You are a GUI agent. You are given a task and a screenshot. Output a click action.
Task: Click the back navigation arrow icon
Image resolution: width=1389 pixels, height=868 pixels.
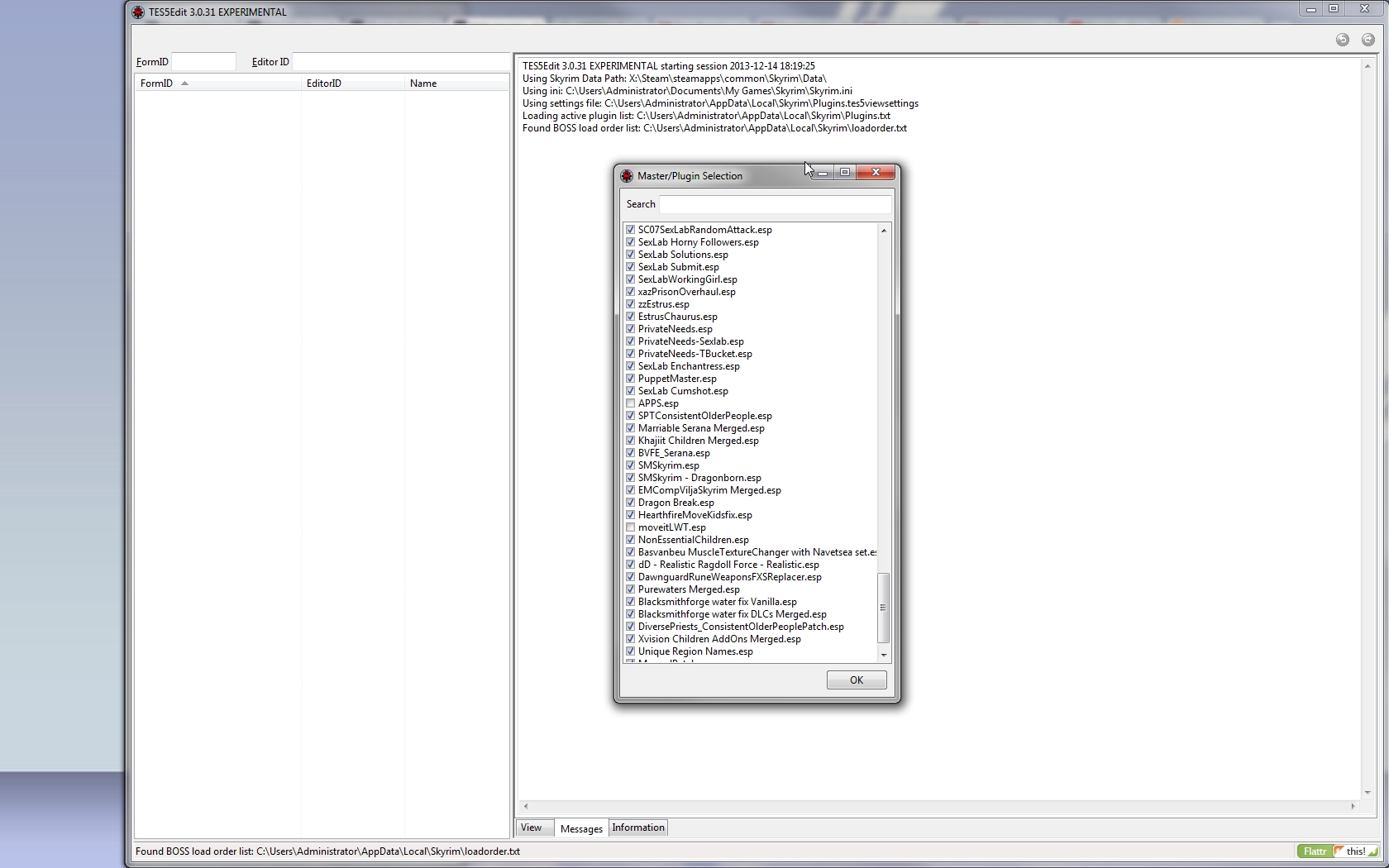[x=1343, y=40]
